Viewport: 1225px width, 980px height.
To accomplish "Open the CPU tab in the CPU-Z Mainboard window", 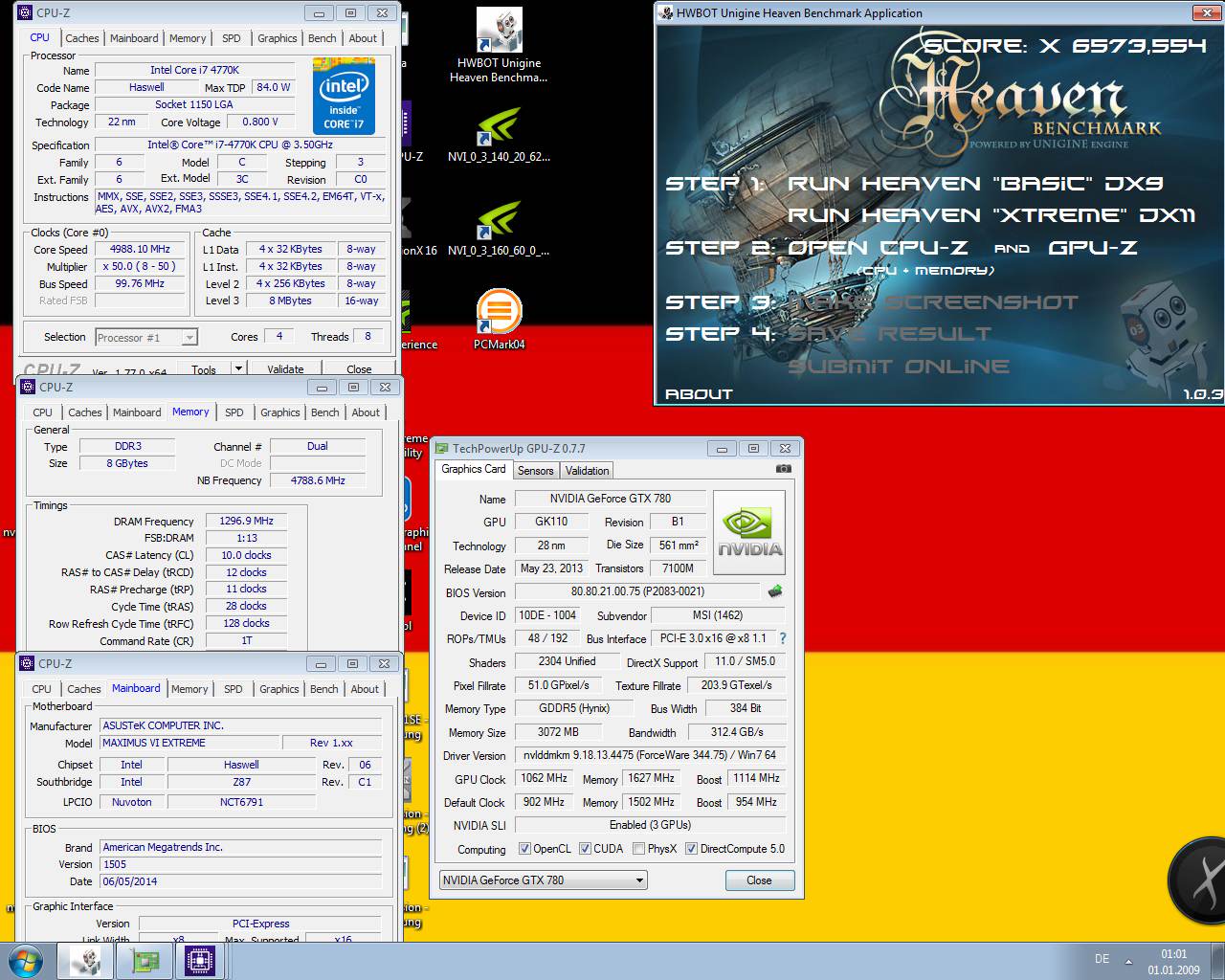I will point(42,689).
